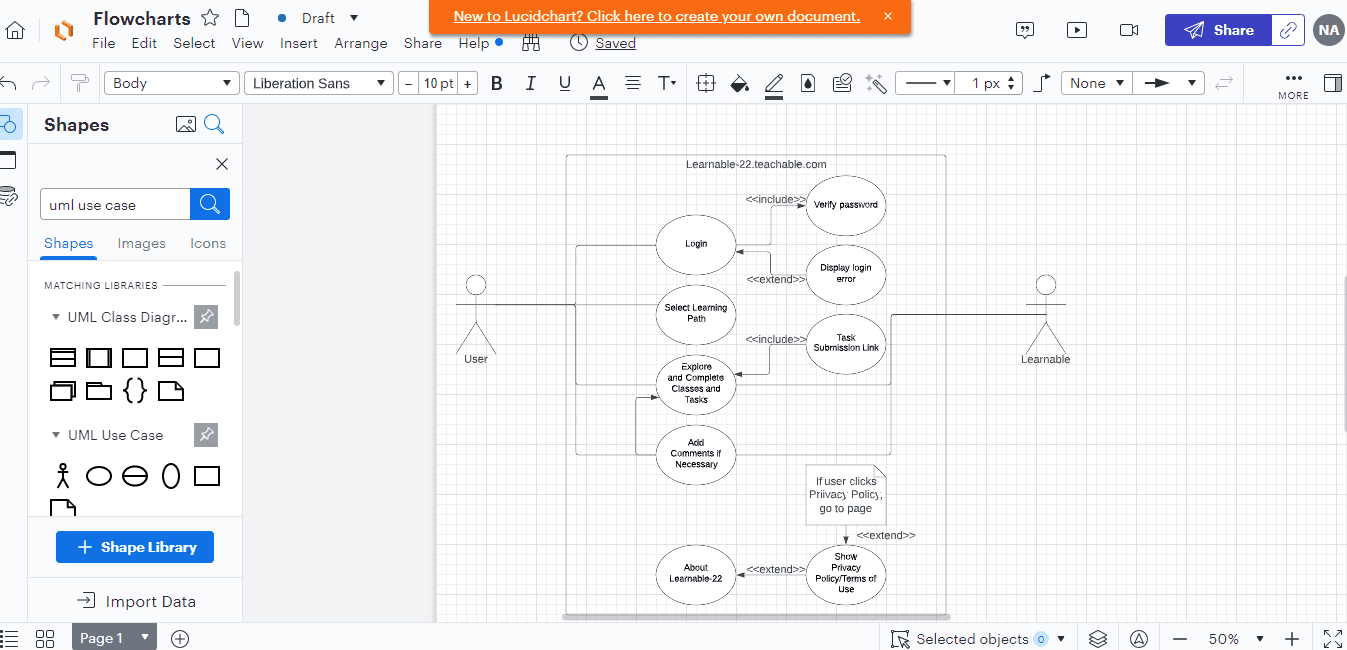Image resolution: width=1347 pixels, height=650 pixels.
Task: Star this Flowcharts document
Action: tap(210, 18)
